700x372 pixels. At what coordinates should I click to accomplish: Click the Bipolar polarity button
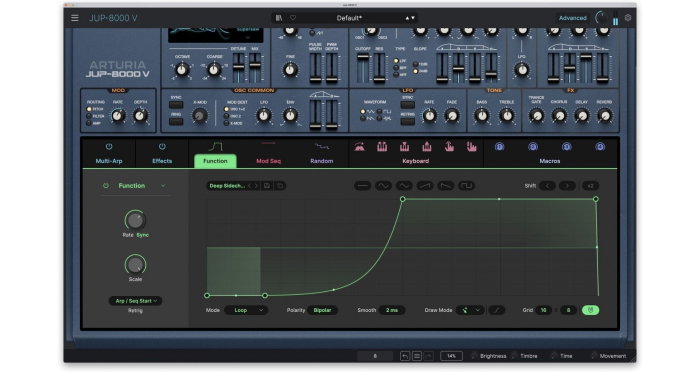tap(322, 310)
